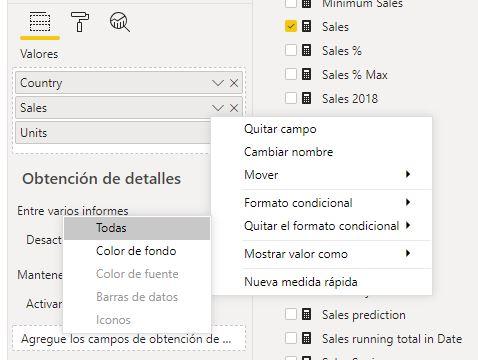478x360 pixels.
Task: Click Sales running total in Date text
Action: click(392, 339)
